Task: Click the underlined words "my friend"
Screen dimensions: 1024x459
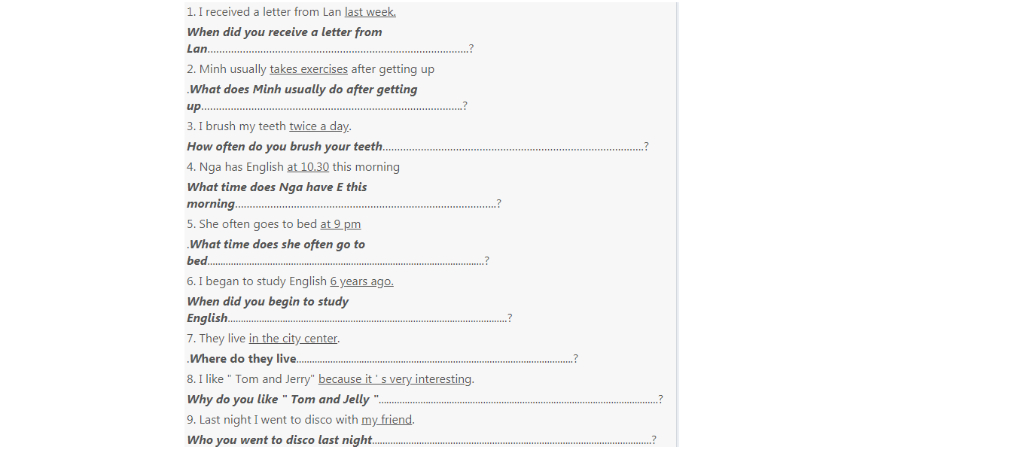Action: 387,420
